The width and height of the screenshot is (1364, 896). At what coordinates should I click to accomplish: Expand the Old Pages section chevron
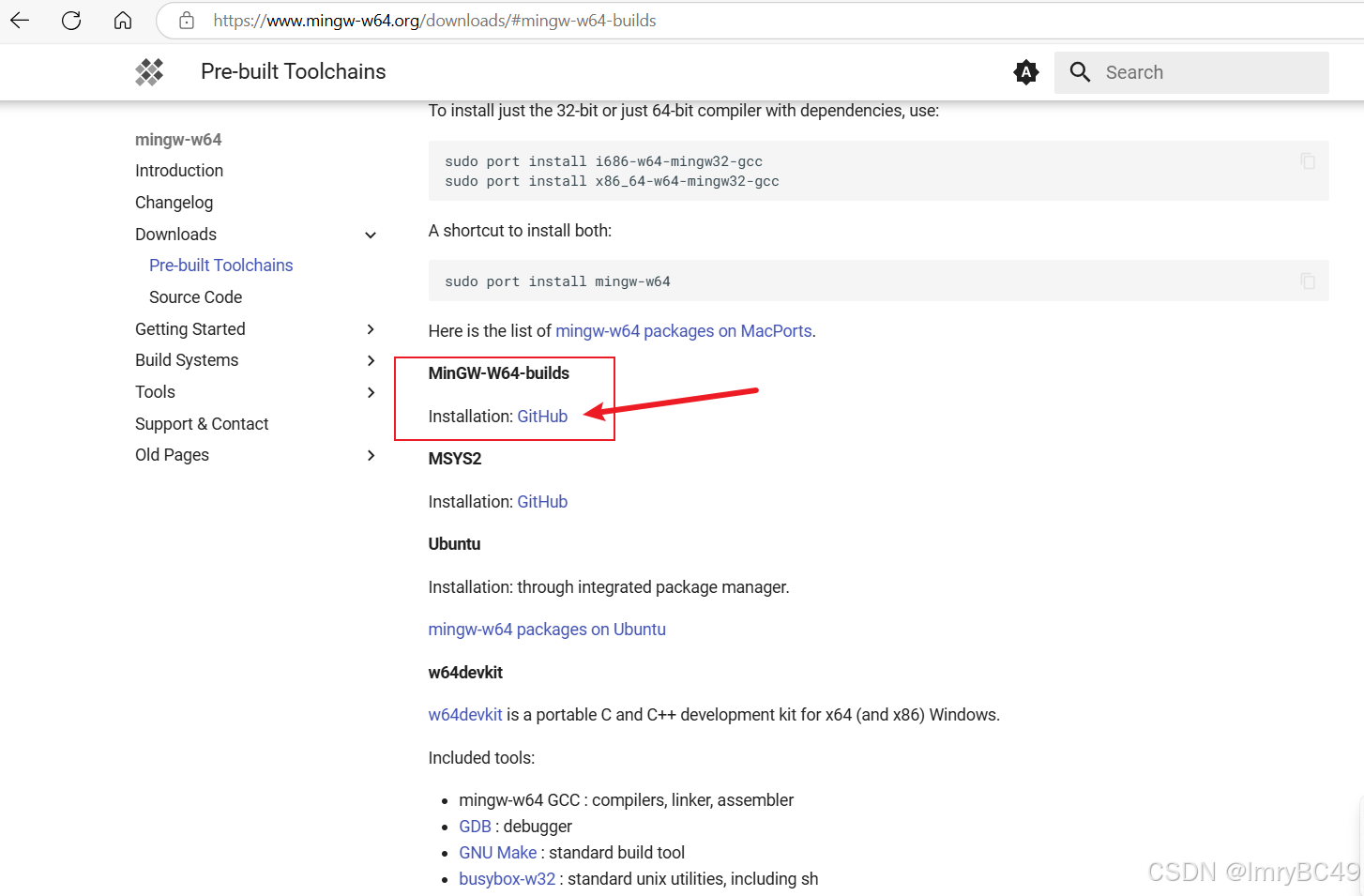click(x=371, y=455)
